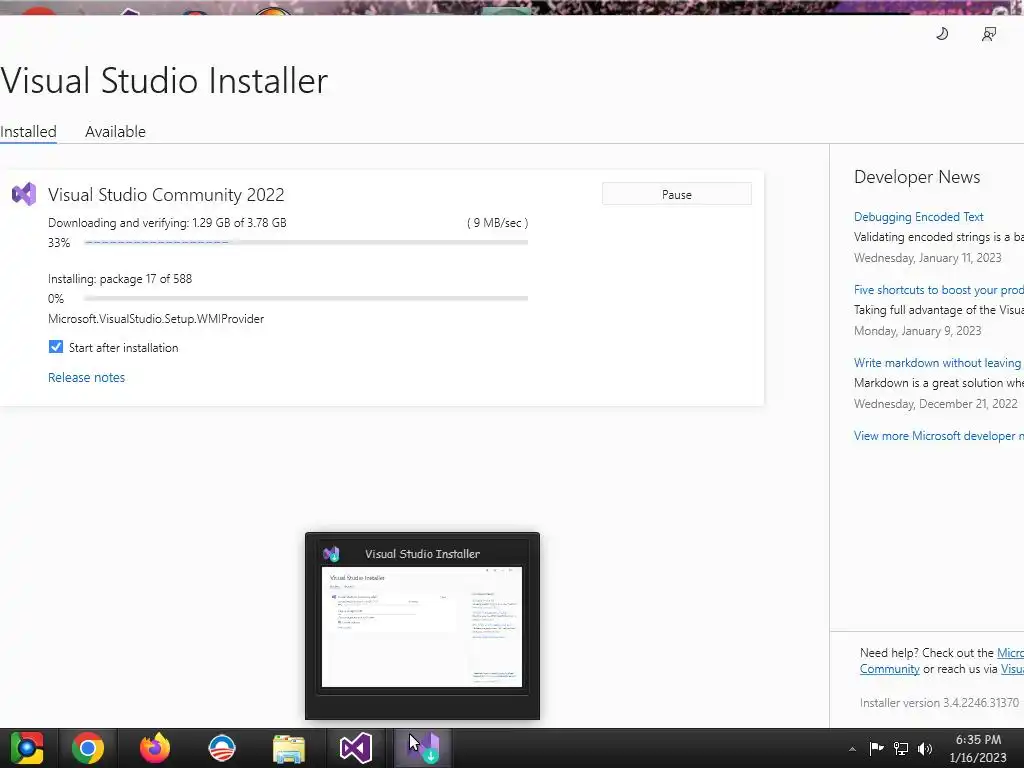The image size is (1024, 768).
Task: Click the Microsoft.VisualStudio.Setup.WMIProvider package name
Action: click(x=156, y=319)
